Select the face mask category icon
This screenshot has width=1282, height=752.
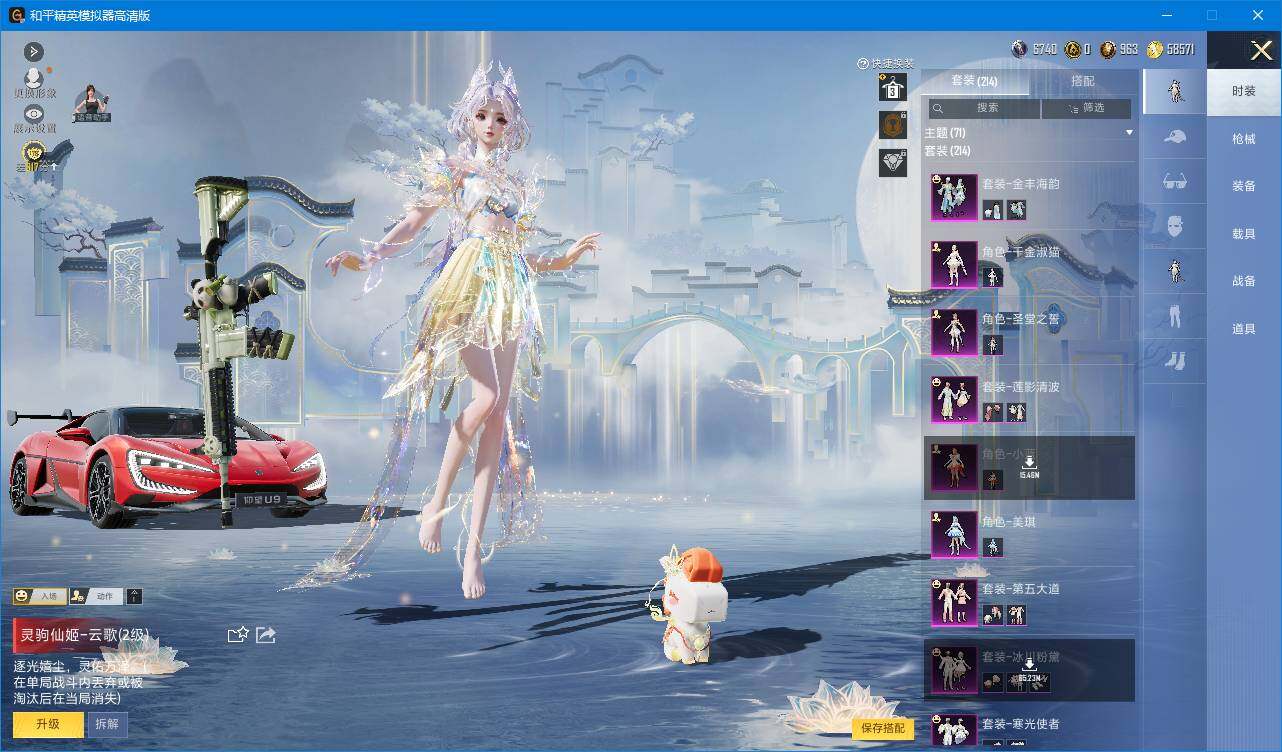1175,226
